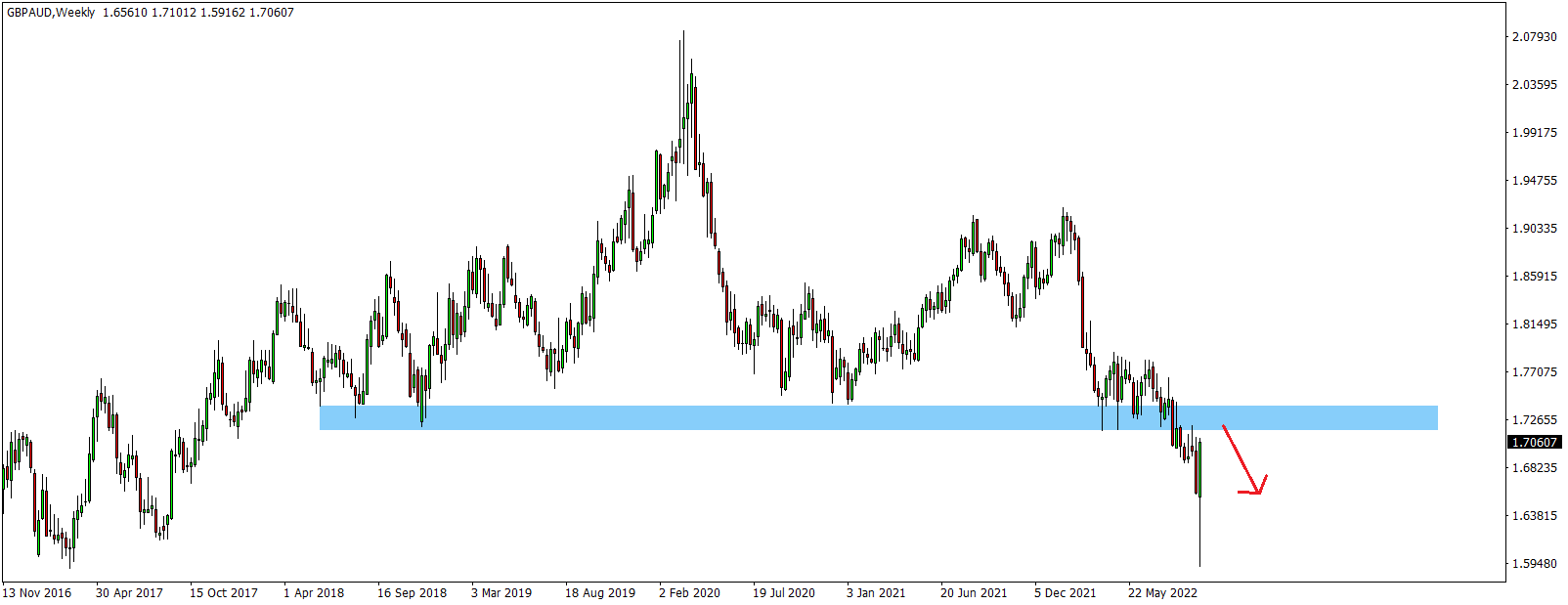Click the 1 Apr 2018 date label
1568x605 pixels.
(x=314, y=593)
